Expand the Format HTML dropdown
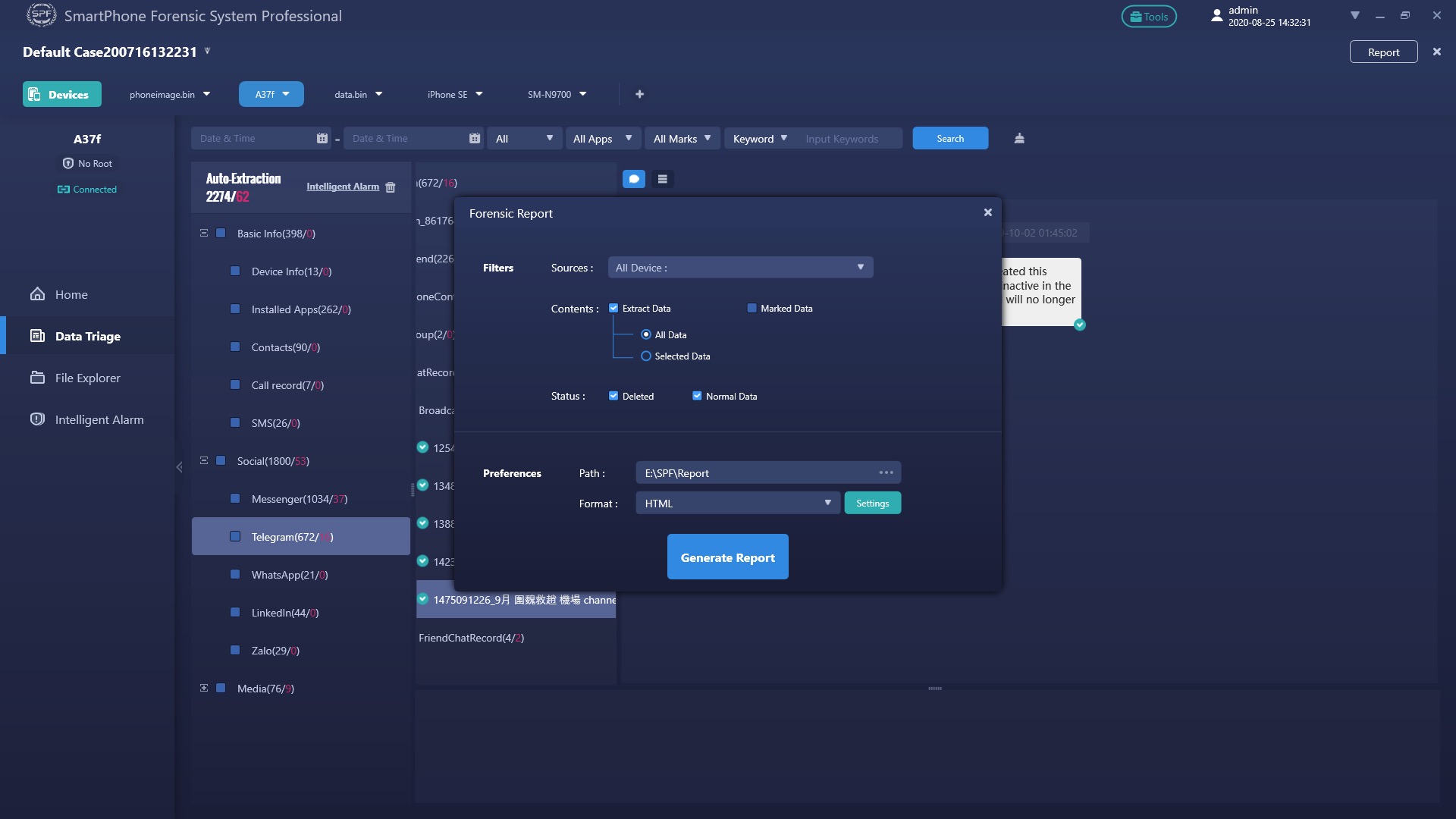Viewport: 1456px width, 819px height. (x=737, y=503)
